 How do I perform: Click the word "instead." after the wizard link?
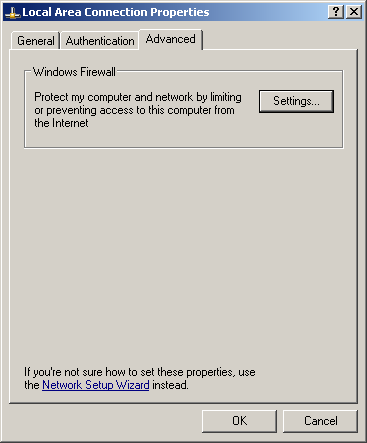170,385
